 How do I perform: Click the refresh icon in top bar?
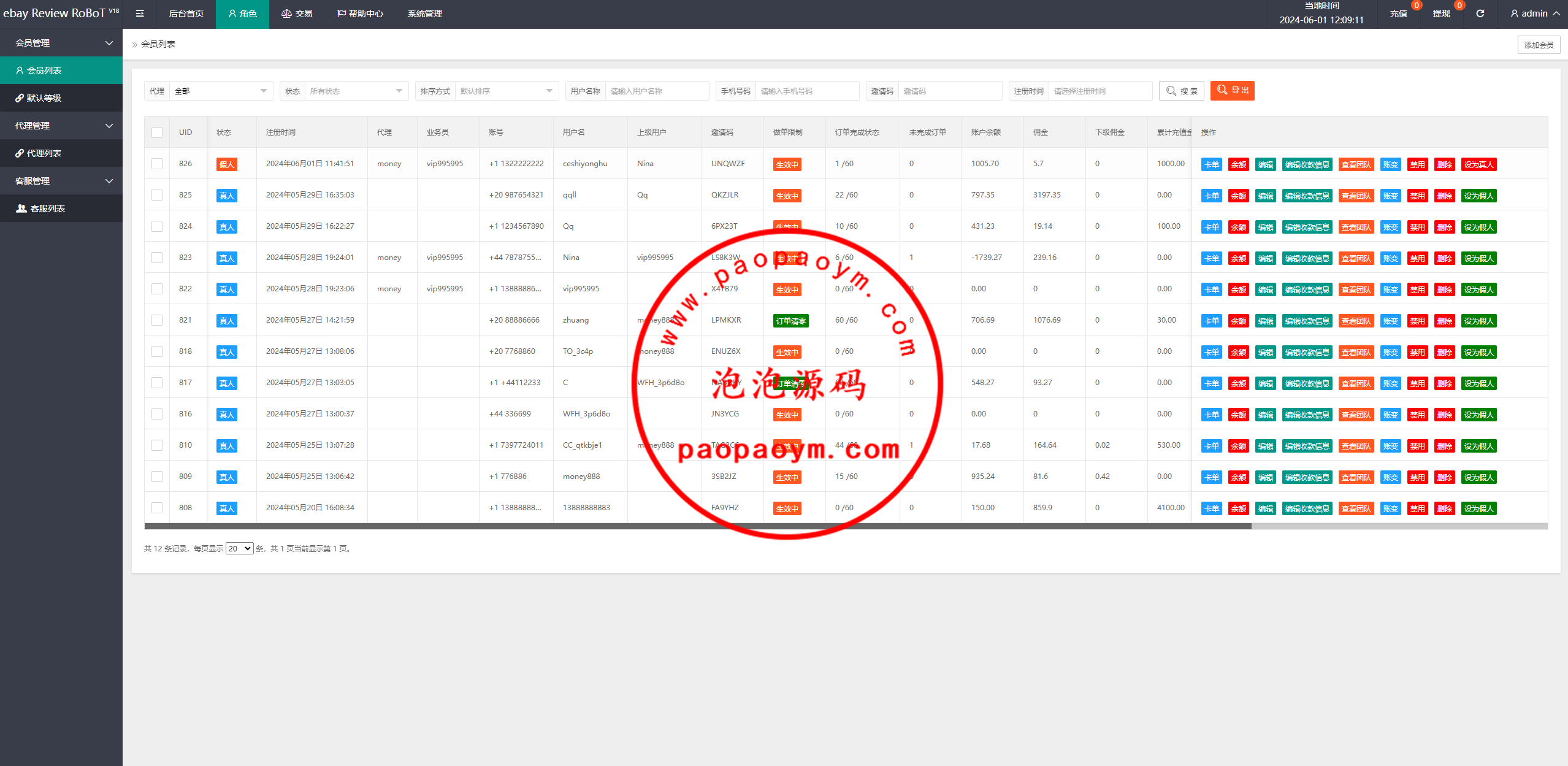pyautogui.click(x=1480, y=13)
